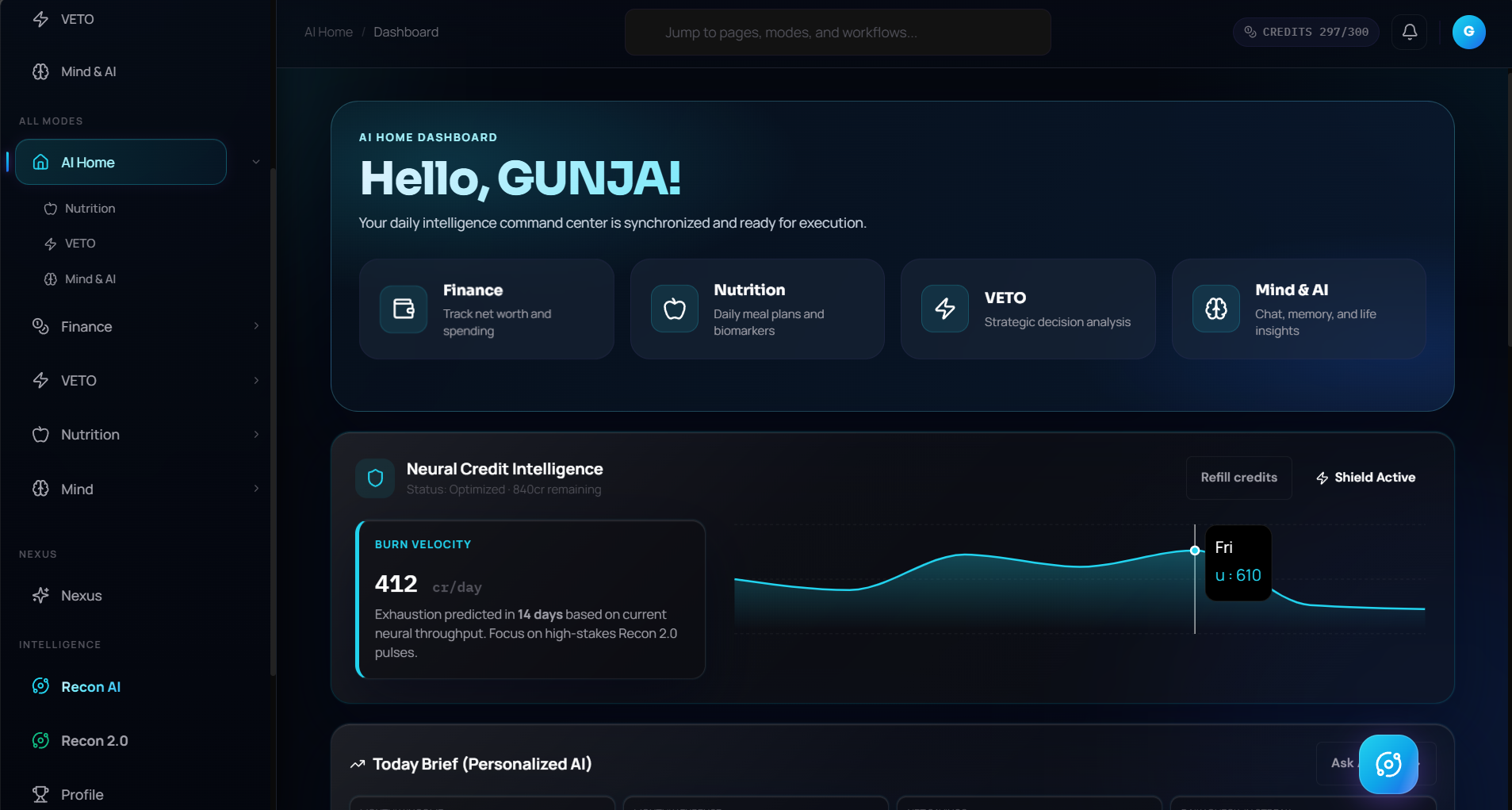Click the Fri data point on chart

[1194, 551]
